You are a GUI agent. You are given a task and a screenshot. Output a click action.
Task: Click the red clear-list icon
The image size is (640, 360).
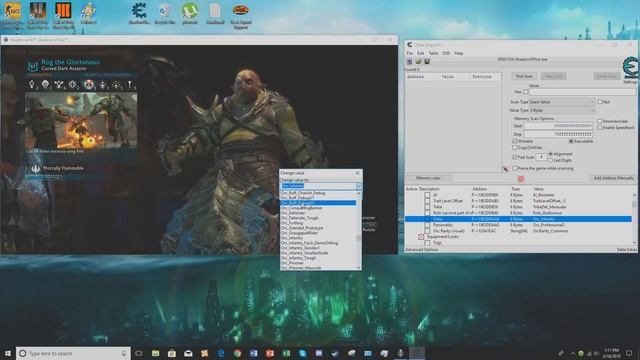coord(520,178)
